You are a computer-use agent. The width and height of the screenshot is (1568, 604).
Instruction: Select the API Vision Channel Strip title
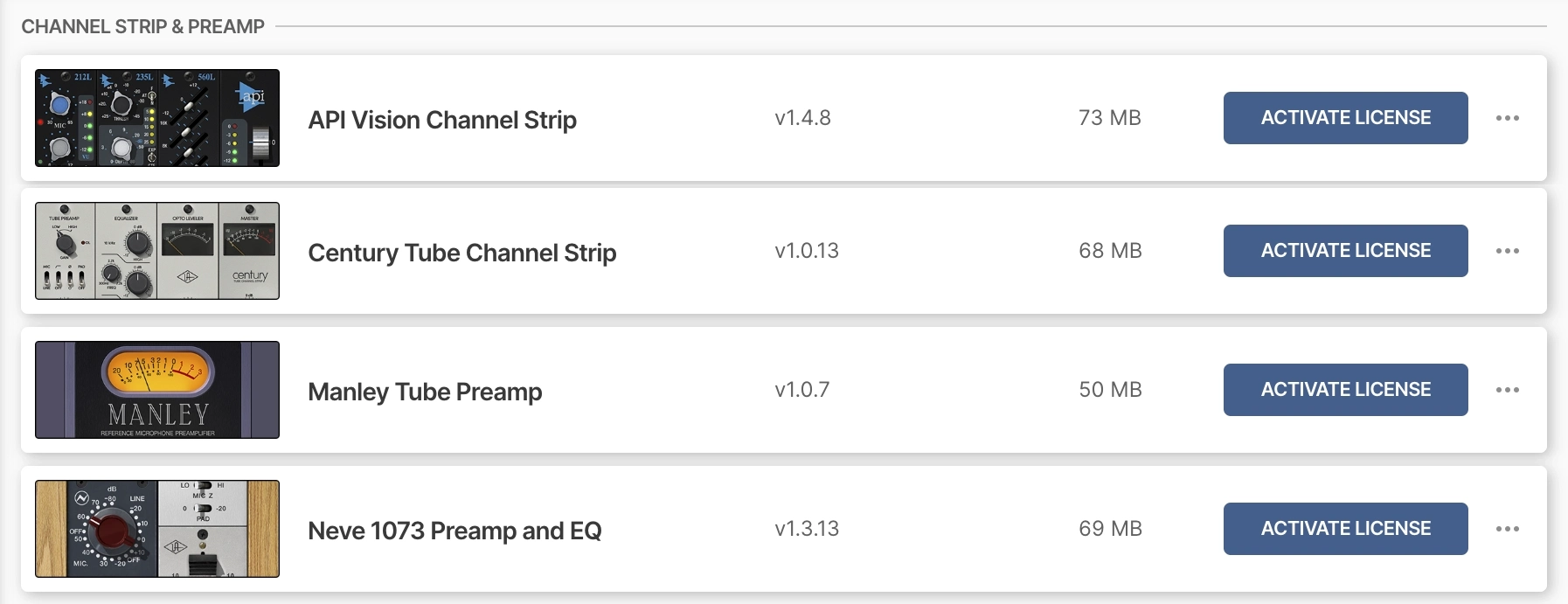point(442,120)
